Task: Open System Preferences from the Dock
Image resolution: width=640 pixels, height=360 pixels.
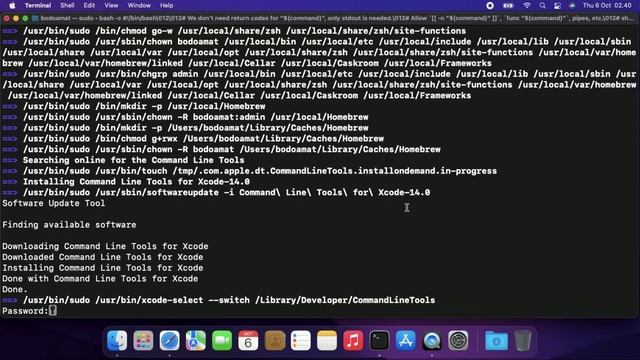Action: tap(458, 340)
